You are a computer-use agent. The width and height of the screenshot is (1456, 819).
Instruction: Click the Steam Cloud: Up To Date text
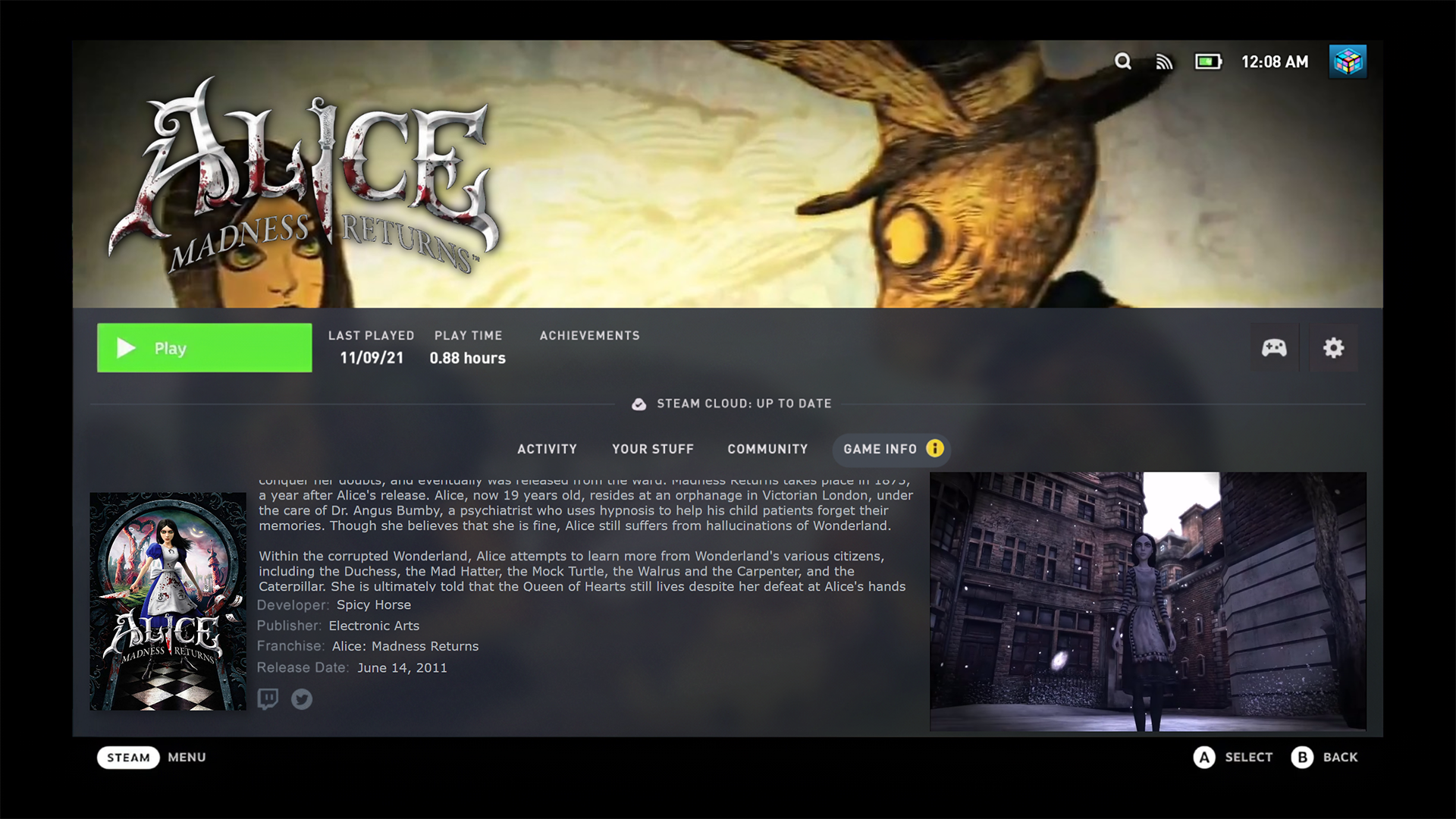(744, 404)
